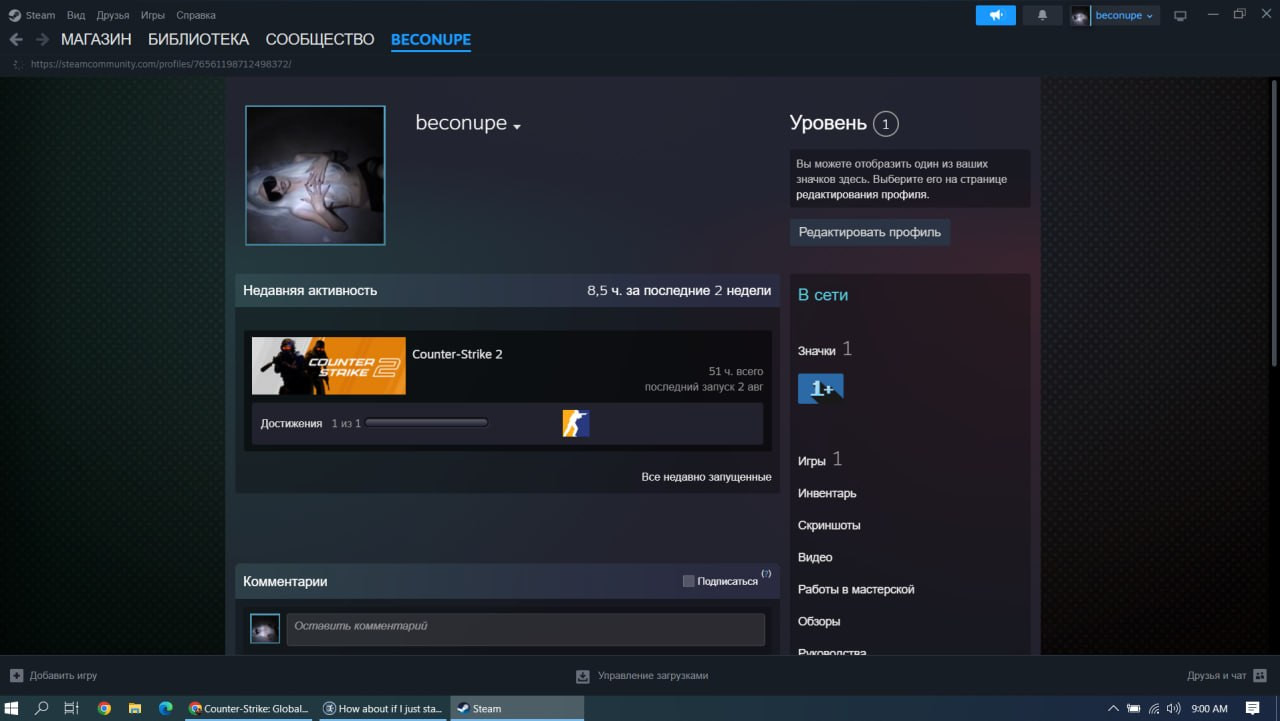The width and height of the screenshot is (1280, 721).
Task: Open the Друзья menu
Action: coord(113,15)
